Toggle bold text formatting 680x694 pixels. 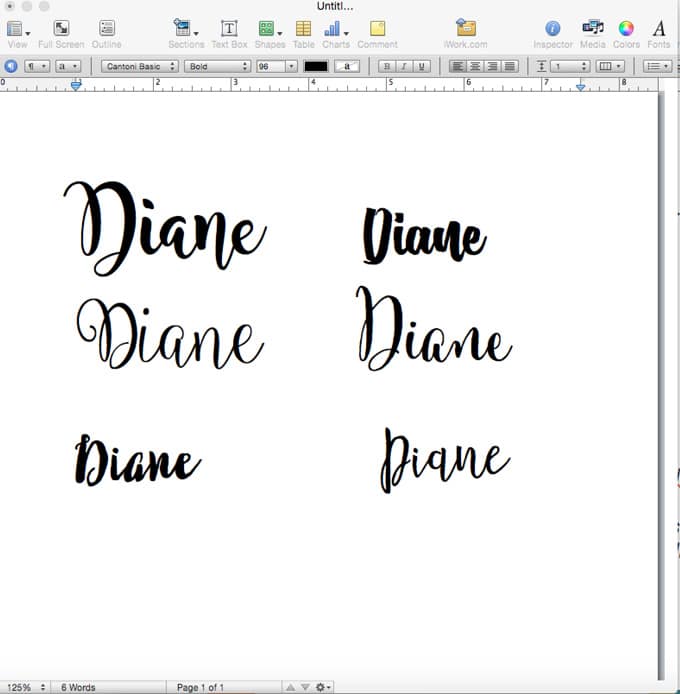(386, 66)
